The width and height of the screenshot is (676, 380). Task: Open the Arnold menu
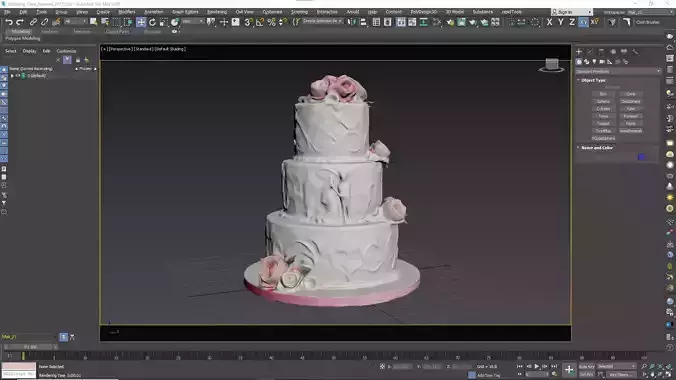tap(353, 12)
